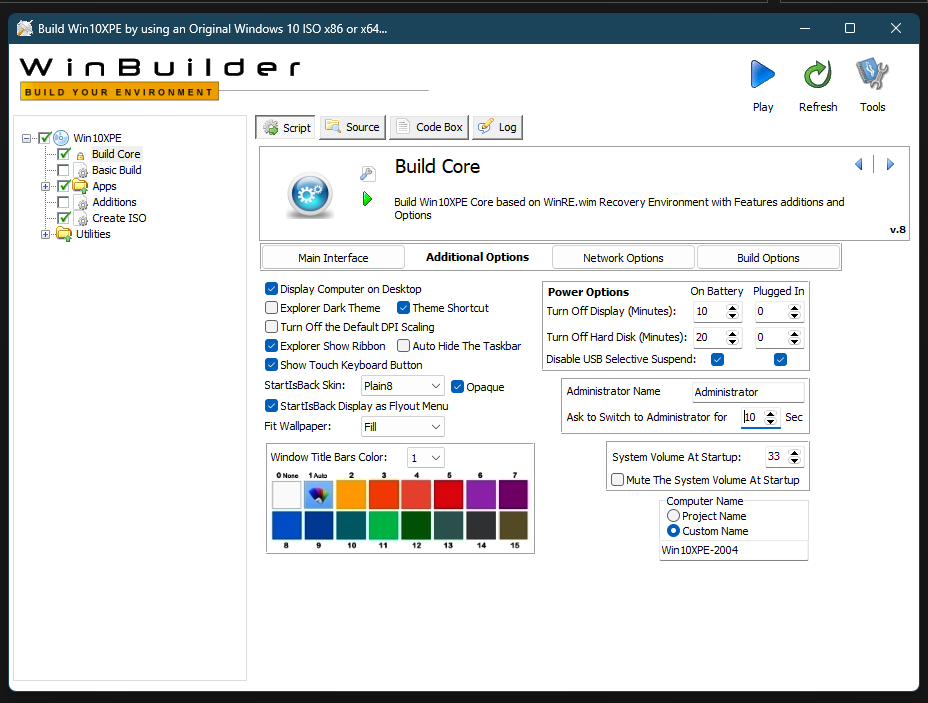Click the Administrator Name input field
Image resolution: width=928 pixels, height=703 pixels.
tap(748, 392)
